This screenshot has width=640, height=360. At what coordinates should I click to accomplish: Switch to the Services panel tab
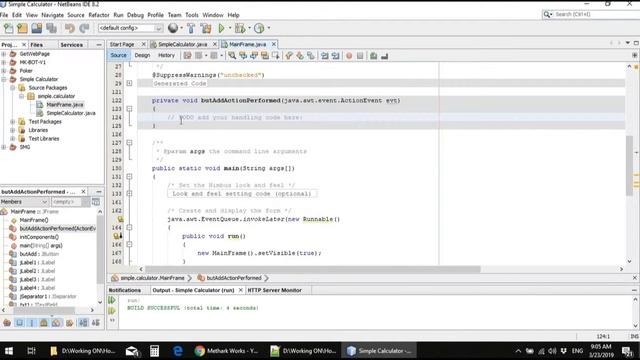[71, 45]
